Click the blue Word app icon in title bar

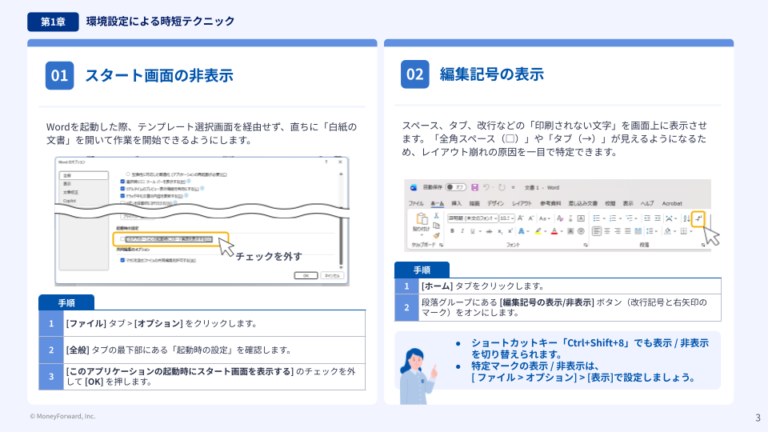[413, 187]
